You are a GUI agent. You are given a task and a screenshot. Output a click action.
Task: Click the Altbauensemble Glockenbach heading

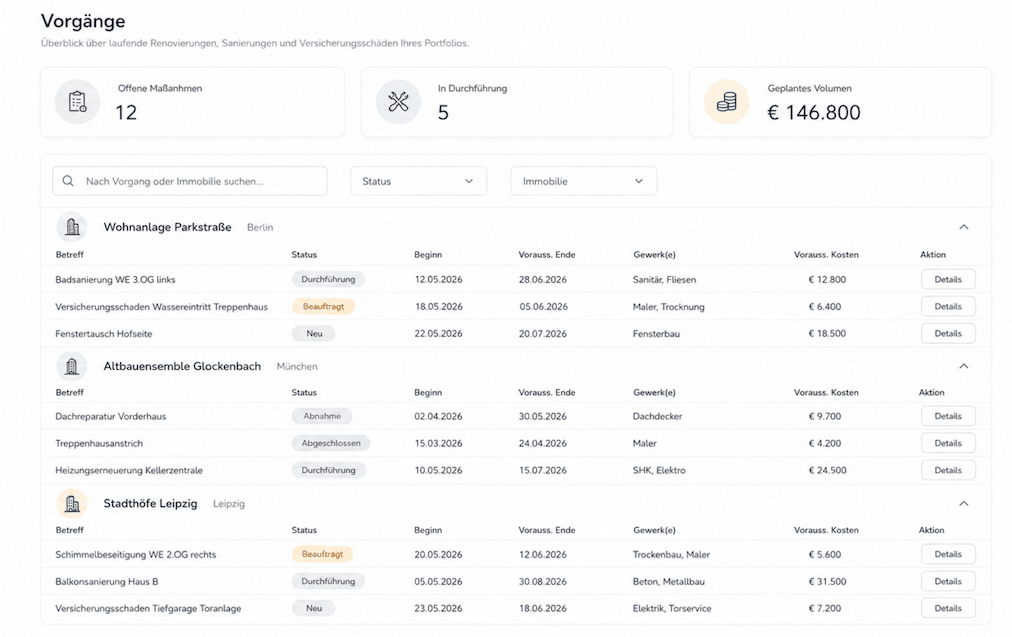tap(182, 366)
